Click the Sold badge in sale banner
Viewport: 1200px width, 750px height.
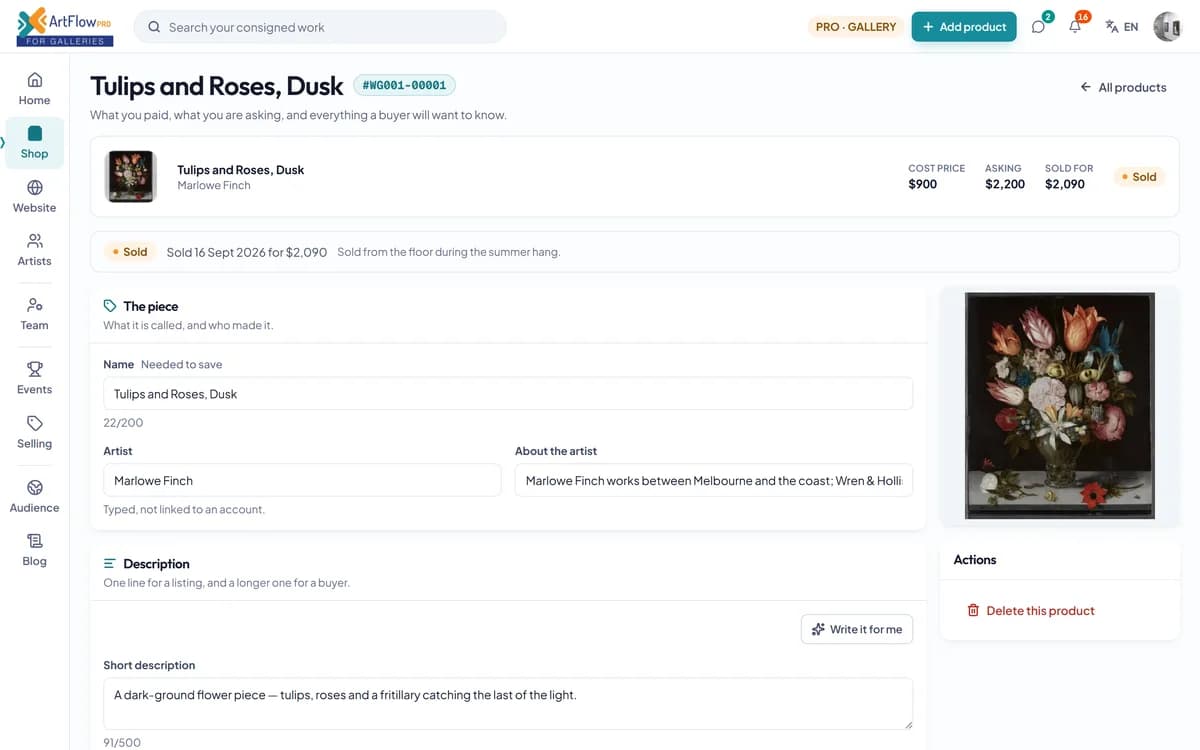point(129,252)
